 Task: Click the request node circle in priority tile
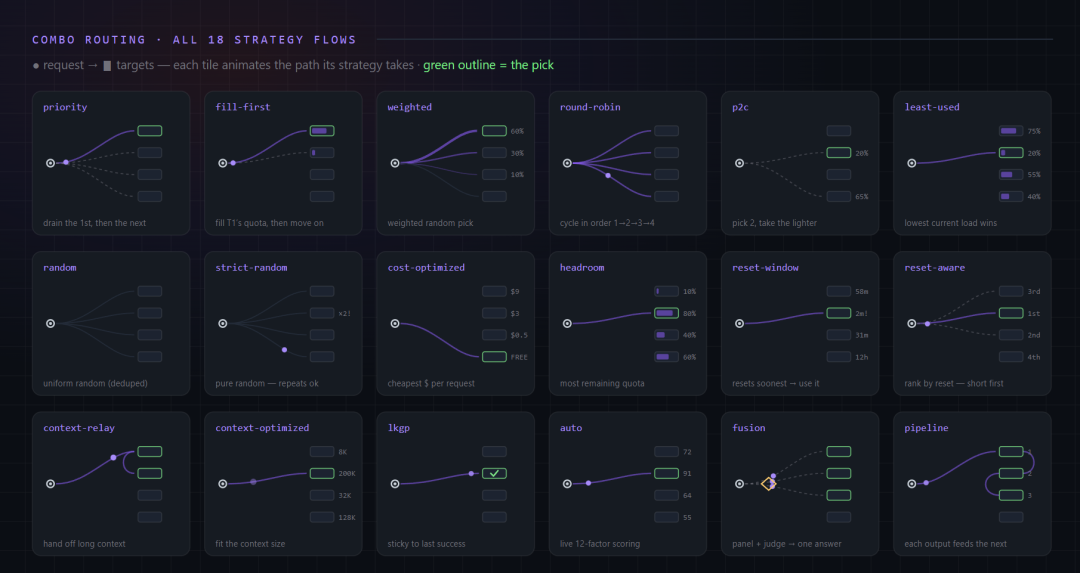tap(50, 163)
